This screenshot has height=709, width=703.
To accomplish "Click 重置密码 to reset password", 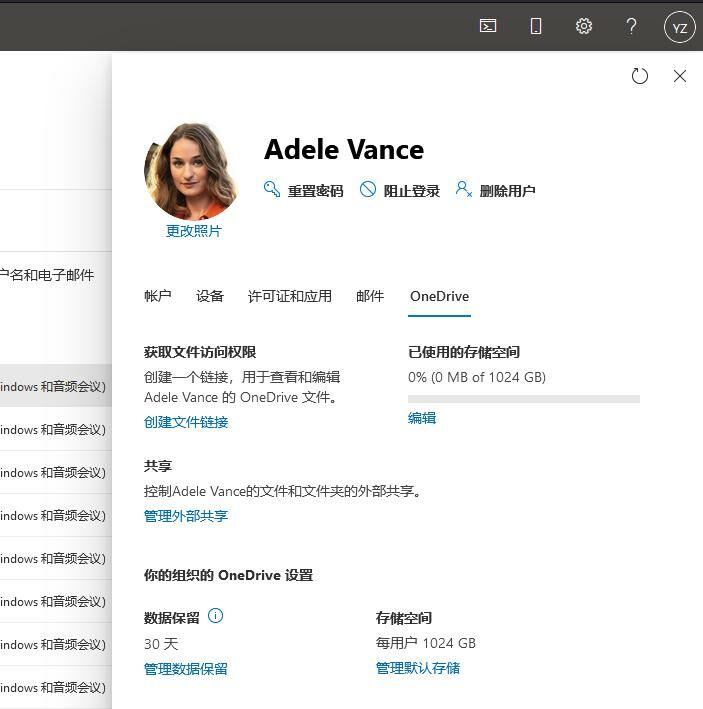I will click(x=303, y=190).
